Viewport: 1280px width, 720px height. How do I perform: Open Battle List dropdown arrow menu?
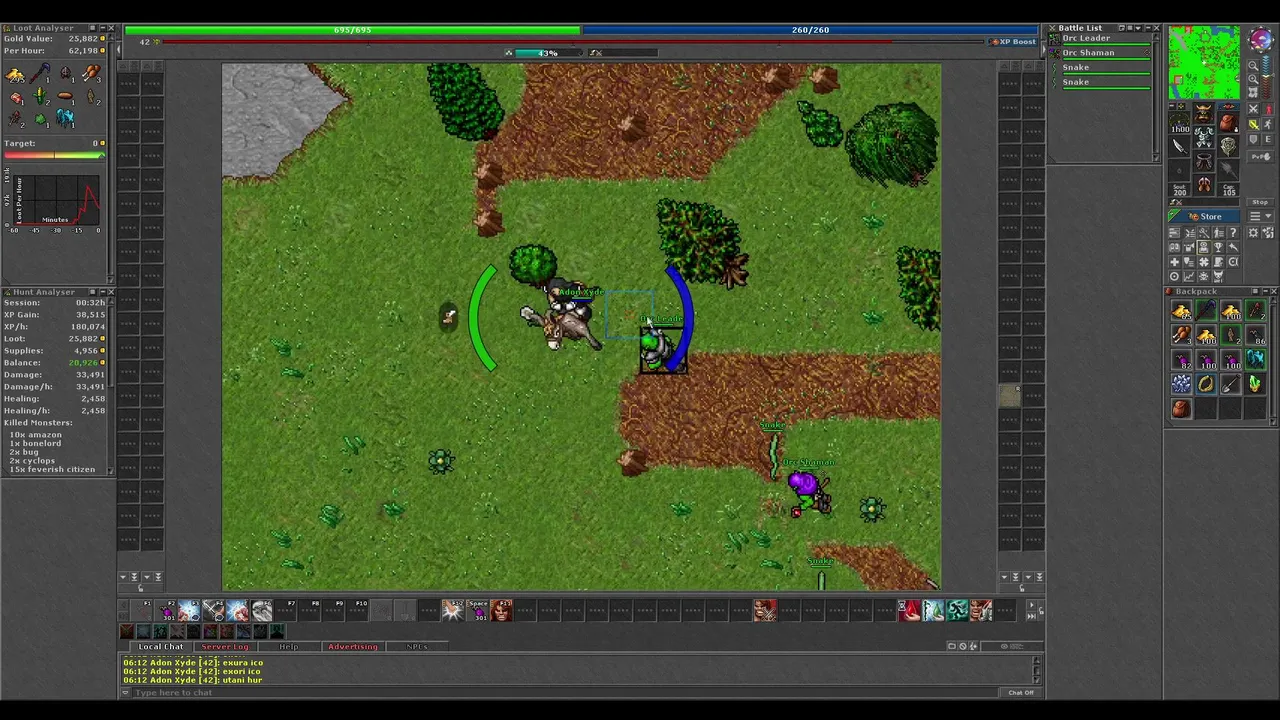(1138, 28)
